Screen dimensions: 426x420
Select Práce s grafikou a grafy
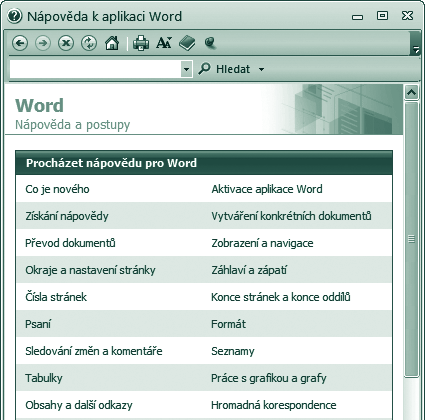pos(269,378)
